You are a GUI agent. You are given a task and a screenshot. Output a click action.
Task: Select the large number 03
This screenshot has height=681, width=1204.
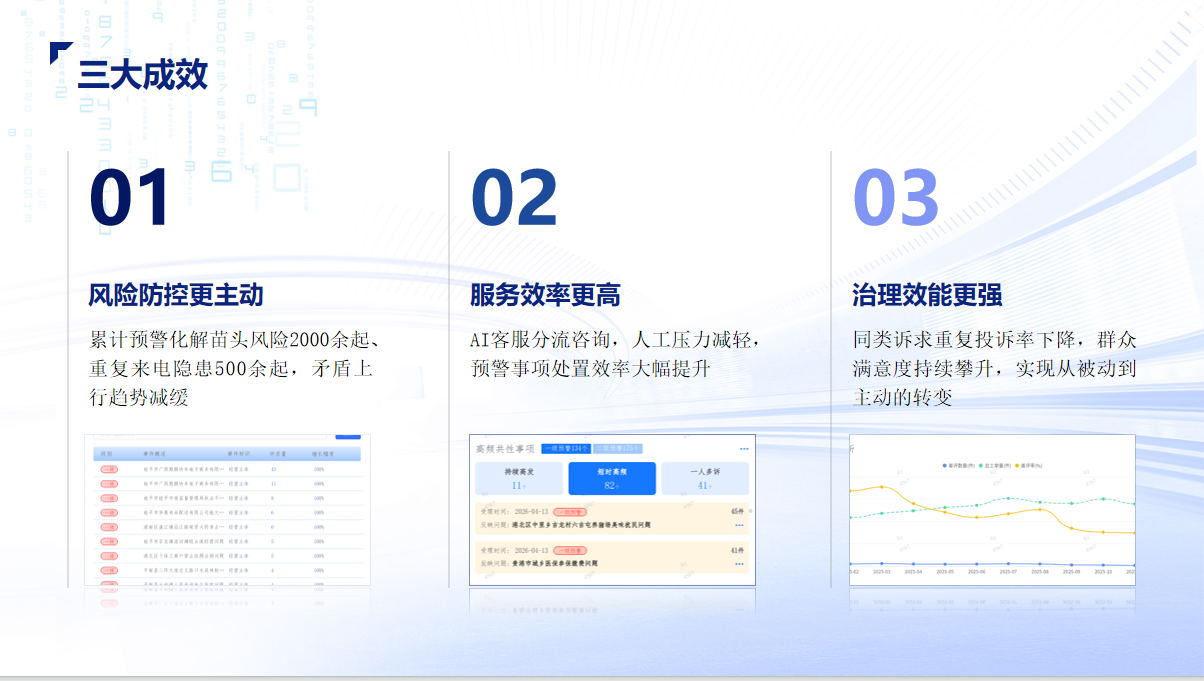tap(896, 197)
